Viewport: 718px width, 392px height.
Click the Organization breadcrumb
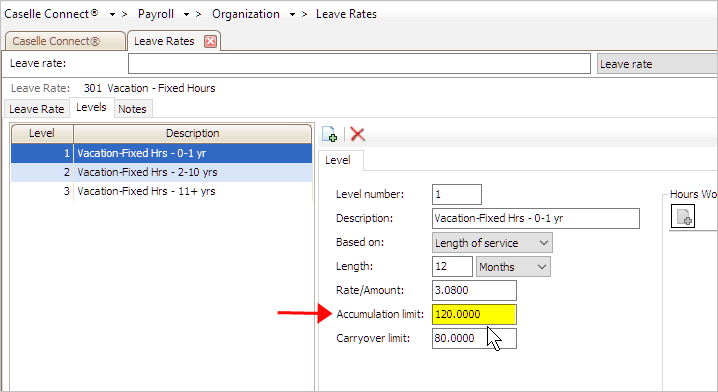(x=246, y=14)
